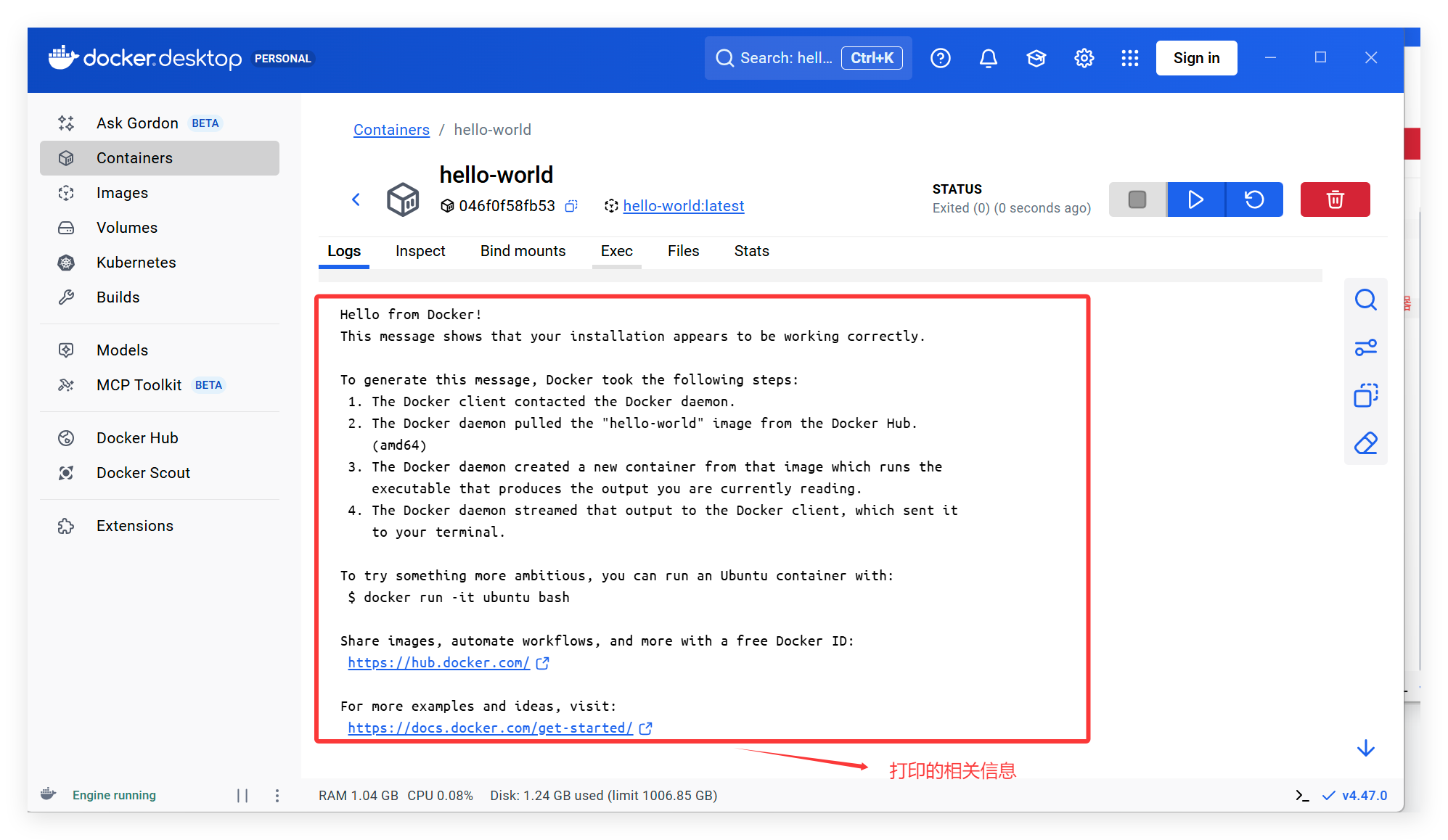Viewport: 1448px width, 840px height.
Task: Open the Docker terminal icon in status bar
Action: click(x=1302, y=796)
